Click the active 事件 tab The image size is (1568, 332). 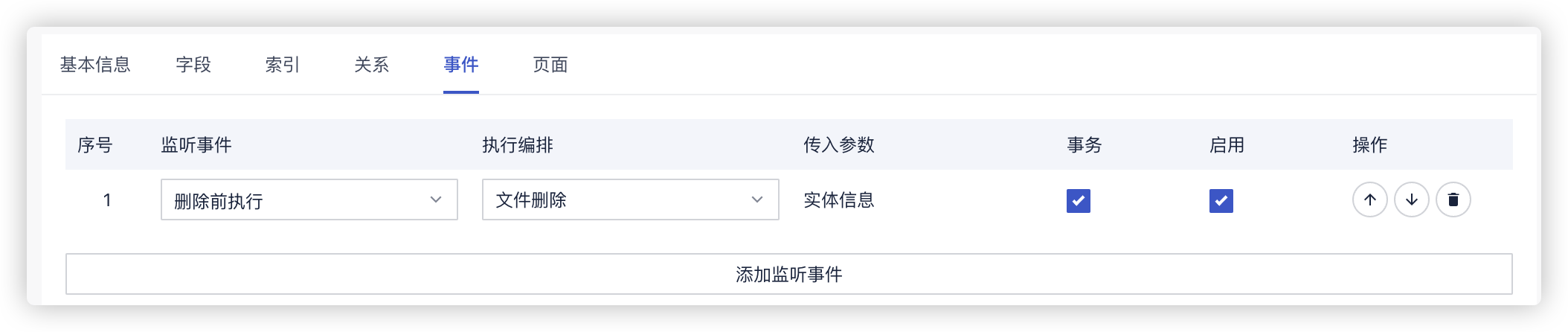coord(461,65)
